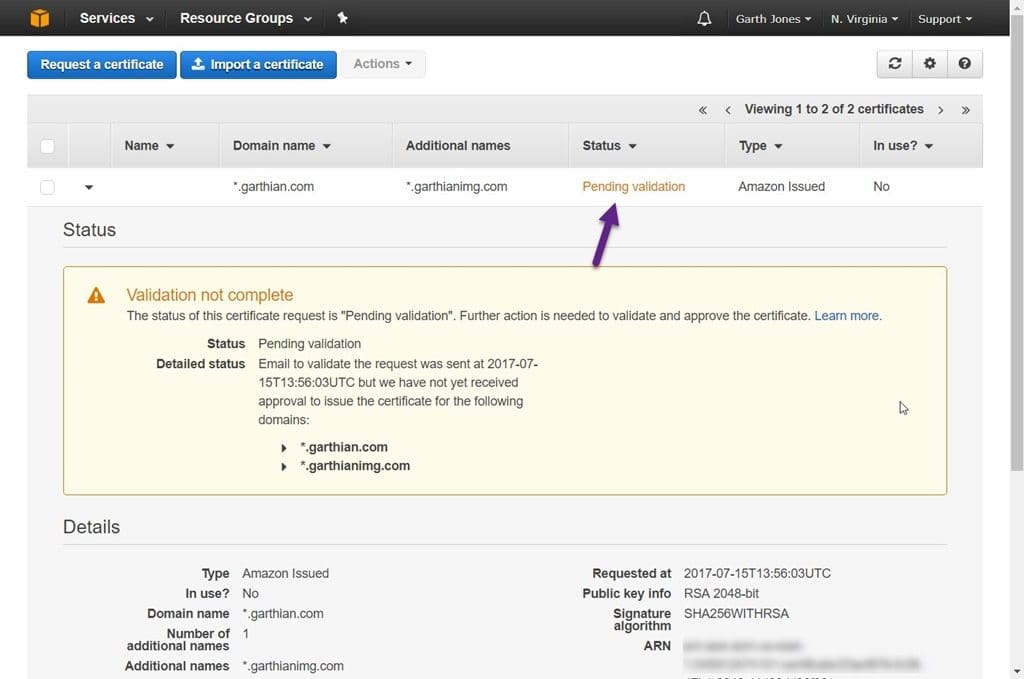Click the Additional names column header
Image resolution: width=1024 pixels, height=679 pixels.
click(458, 146)
